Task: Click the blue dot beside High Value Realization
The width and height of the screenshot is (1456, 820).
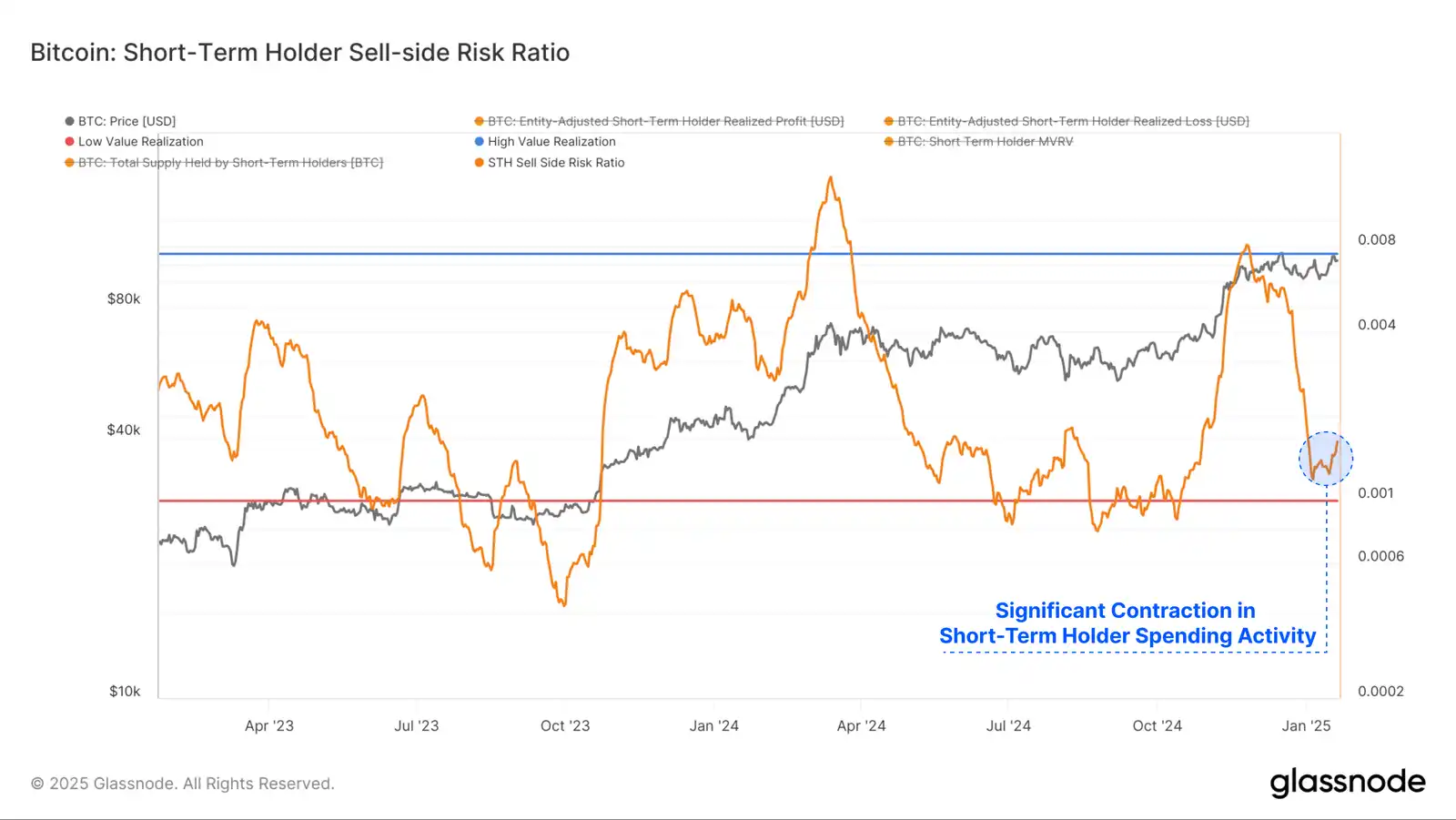Action: pos(479,142)
